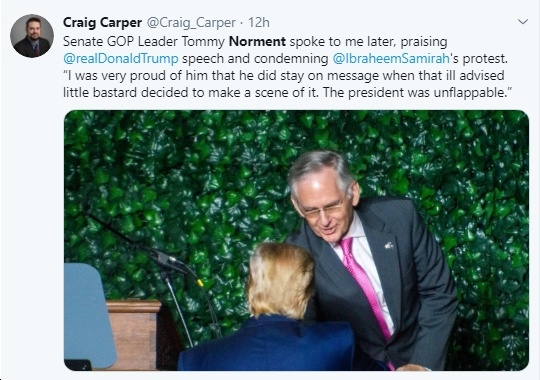Click the eyeglasses of gray-haired man
The image size is (540, 380).
[x=325, y=208]
